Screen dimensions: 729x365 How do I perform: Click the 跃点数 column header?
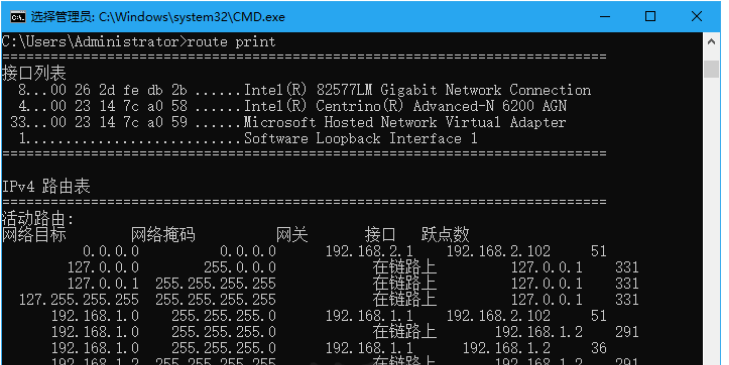[x=445, y=235]
